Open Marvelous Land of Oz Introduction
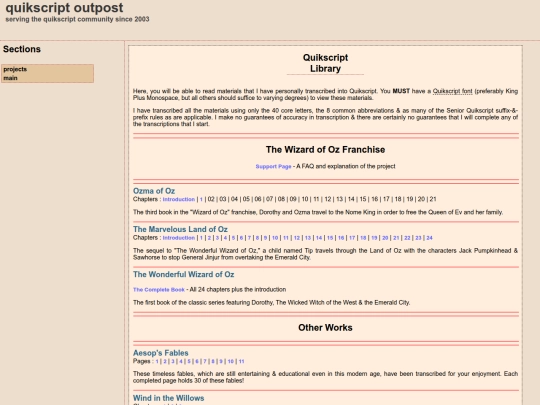Image resolution: width=540 pixels, height=405 pixels. [179, 238]
